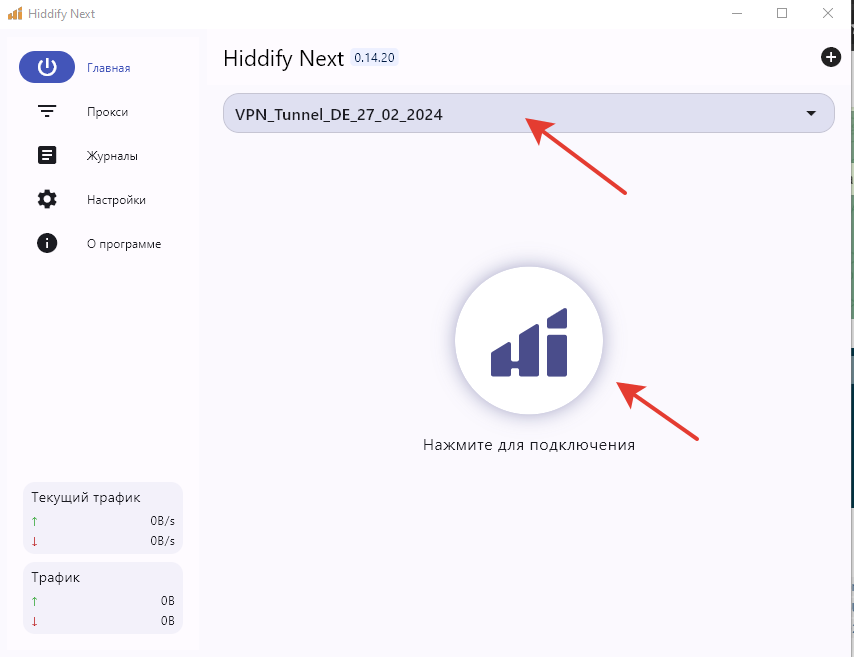Add a new profile with plus icon

click(x=831, y=57)
